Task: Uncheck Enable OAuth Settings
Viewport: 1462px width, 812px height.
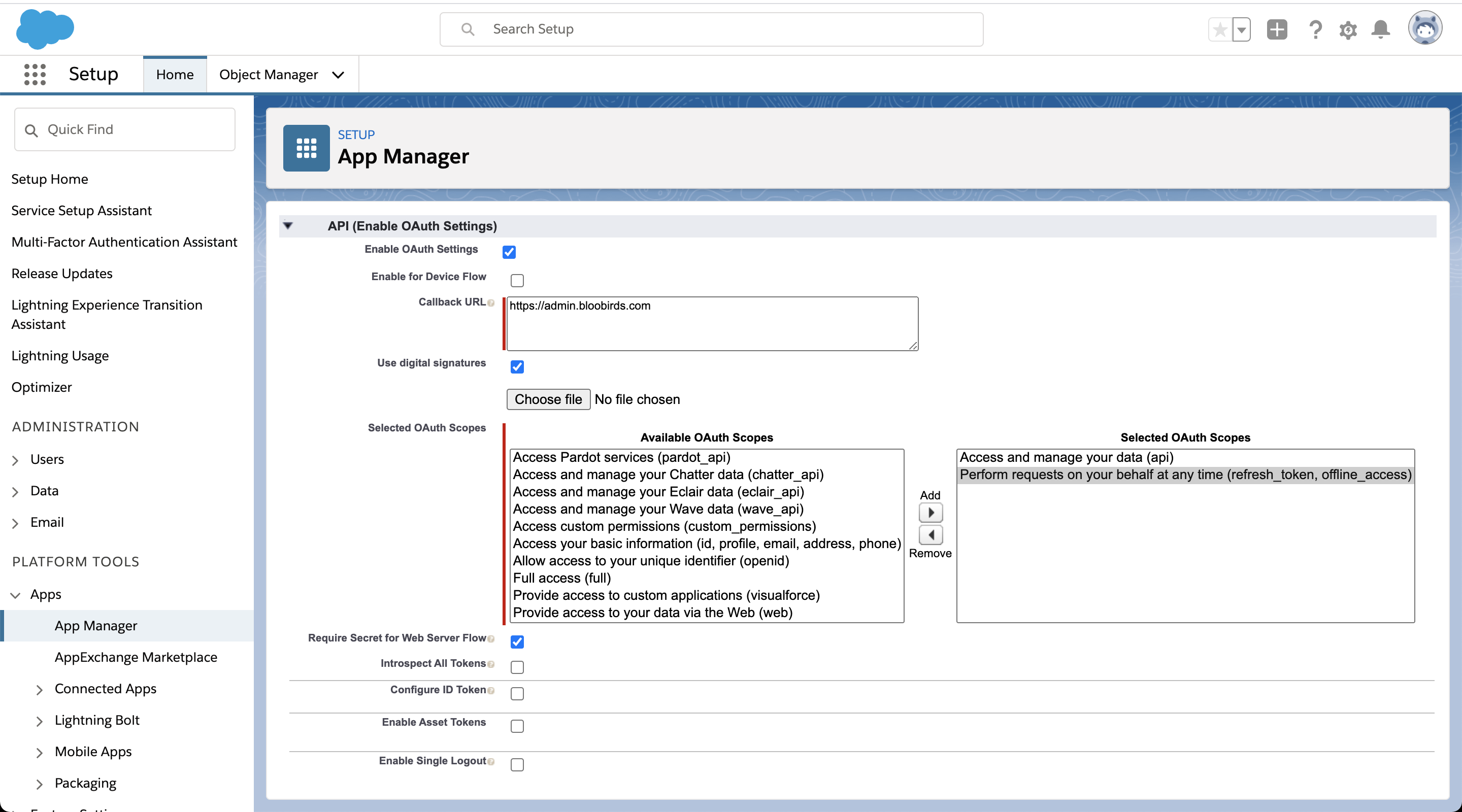Action: pos(509,252)
